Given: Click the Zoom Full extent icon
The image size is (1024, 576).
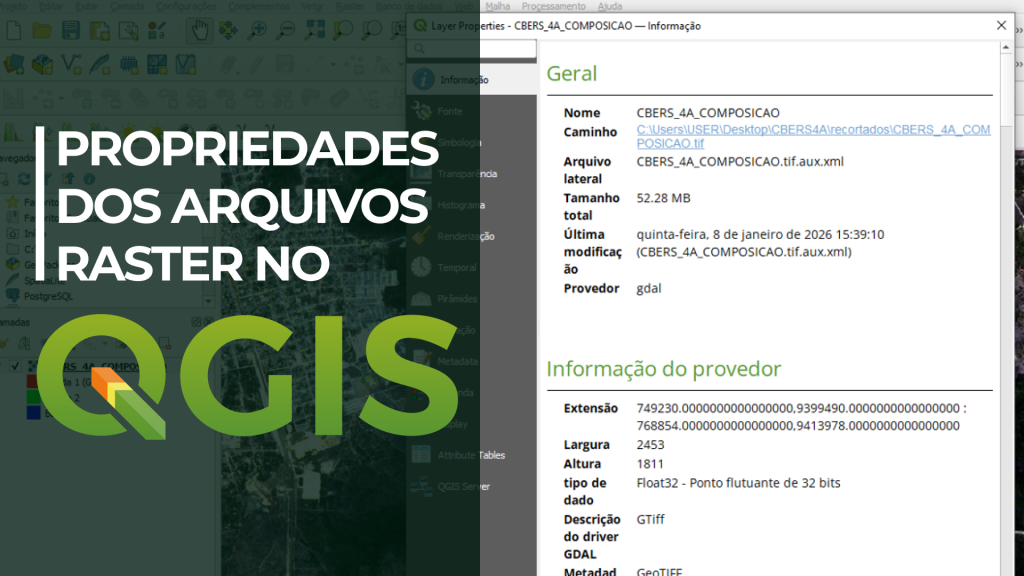Looking at the screenshot, I should click(x=315, y=30).
